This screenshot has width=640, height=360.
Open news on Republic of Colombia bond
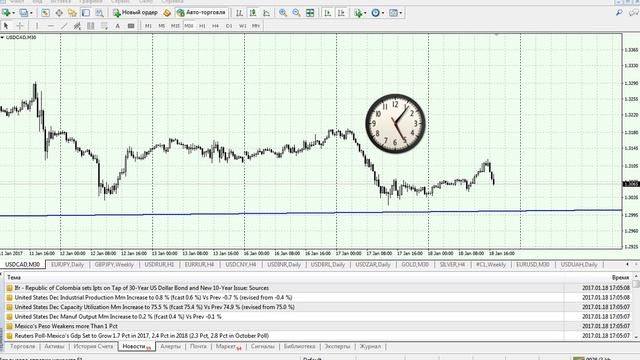point(142,288)
